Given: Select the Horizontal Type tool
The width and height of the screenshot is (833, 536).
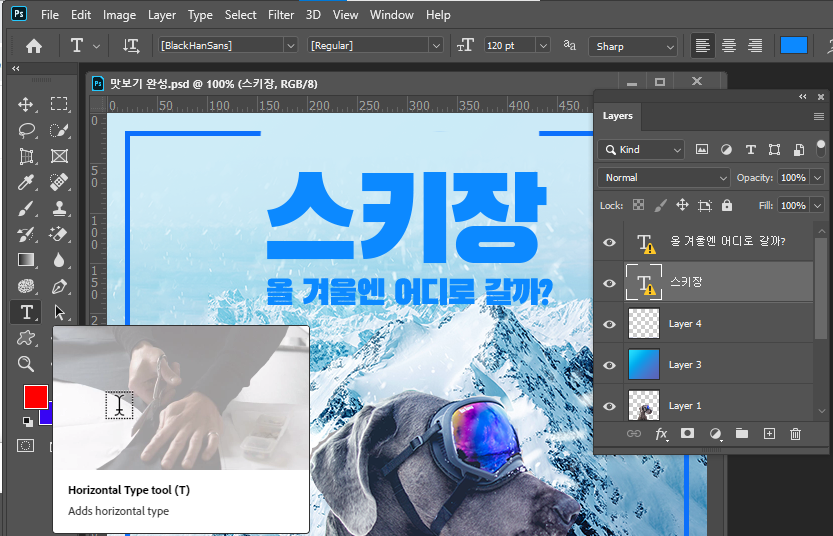Looking at the screenshot, I should pos(26,312).
